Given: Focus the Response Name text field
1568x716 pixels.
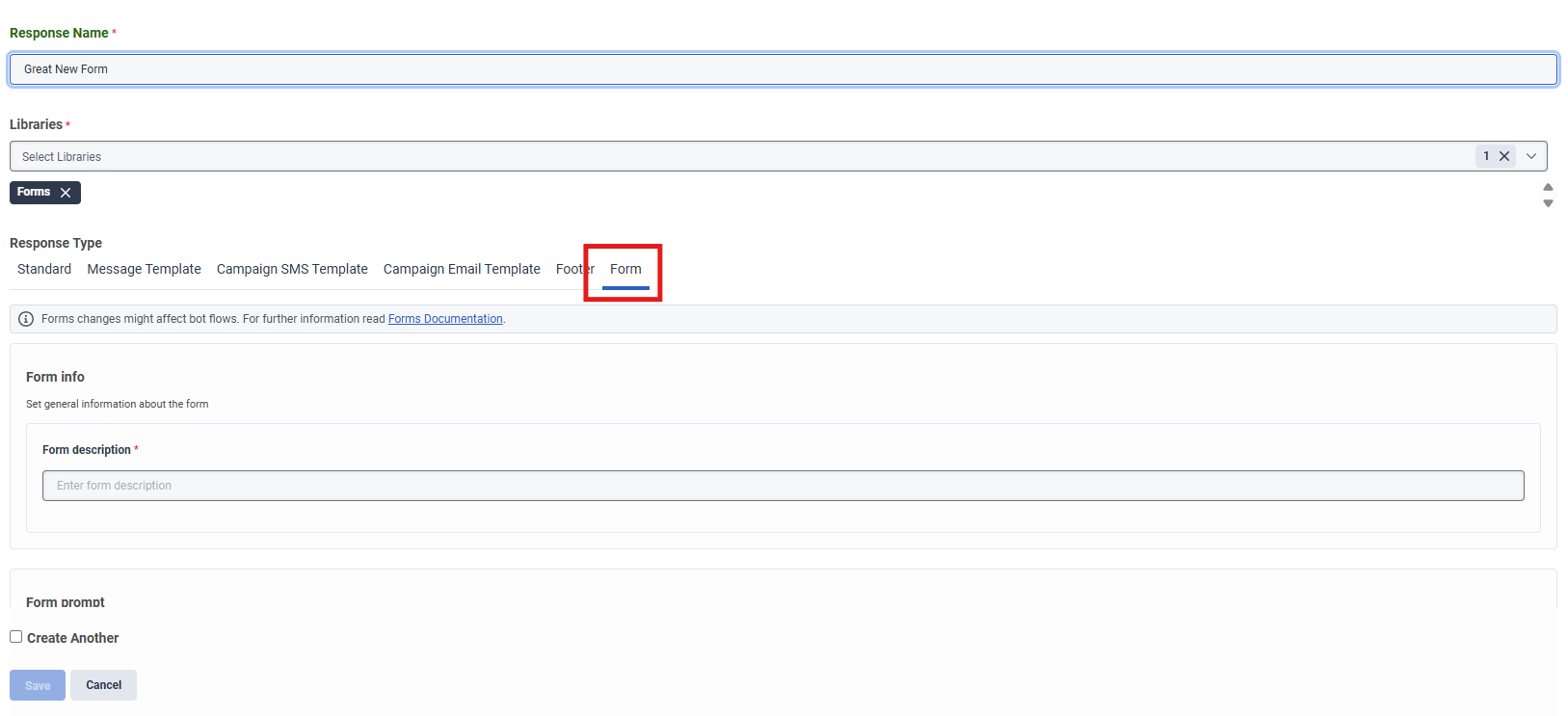Looking at the screenshot, I should coord(783,69).
